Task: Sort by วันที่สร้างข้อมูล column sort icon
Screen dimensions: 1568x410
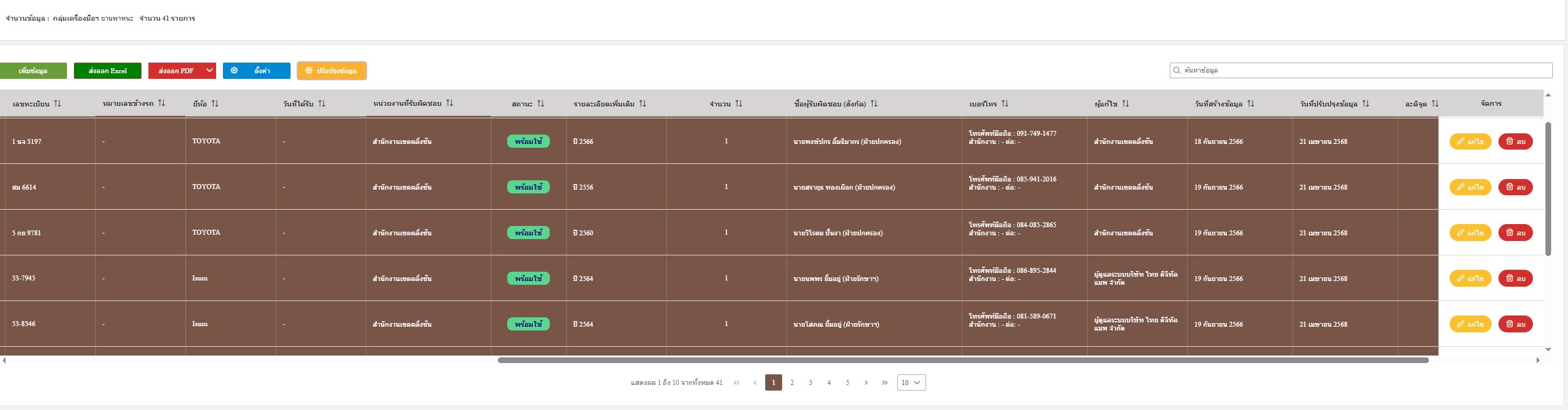Action: tap(1251, 104)
